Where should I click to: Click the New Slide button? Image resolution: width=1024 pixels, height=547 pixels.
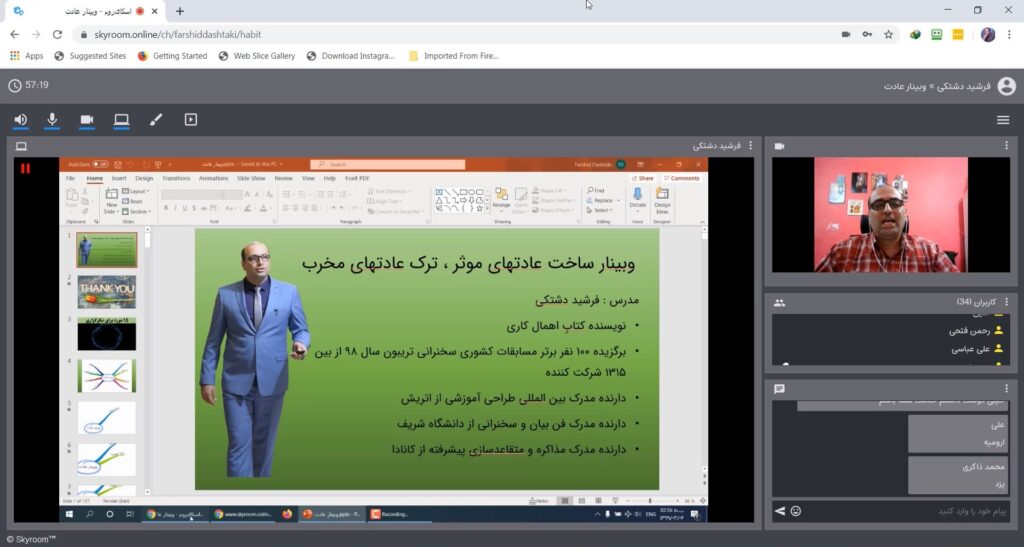[x=111, y=201]
